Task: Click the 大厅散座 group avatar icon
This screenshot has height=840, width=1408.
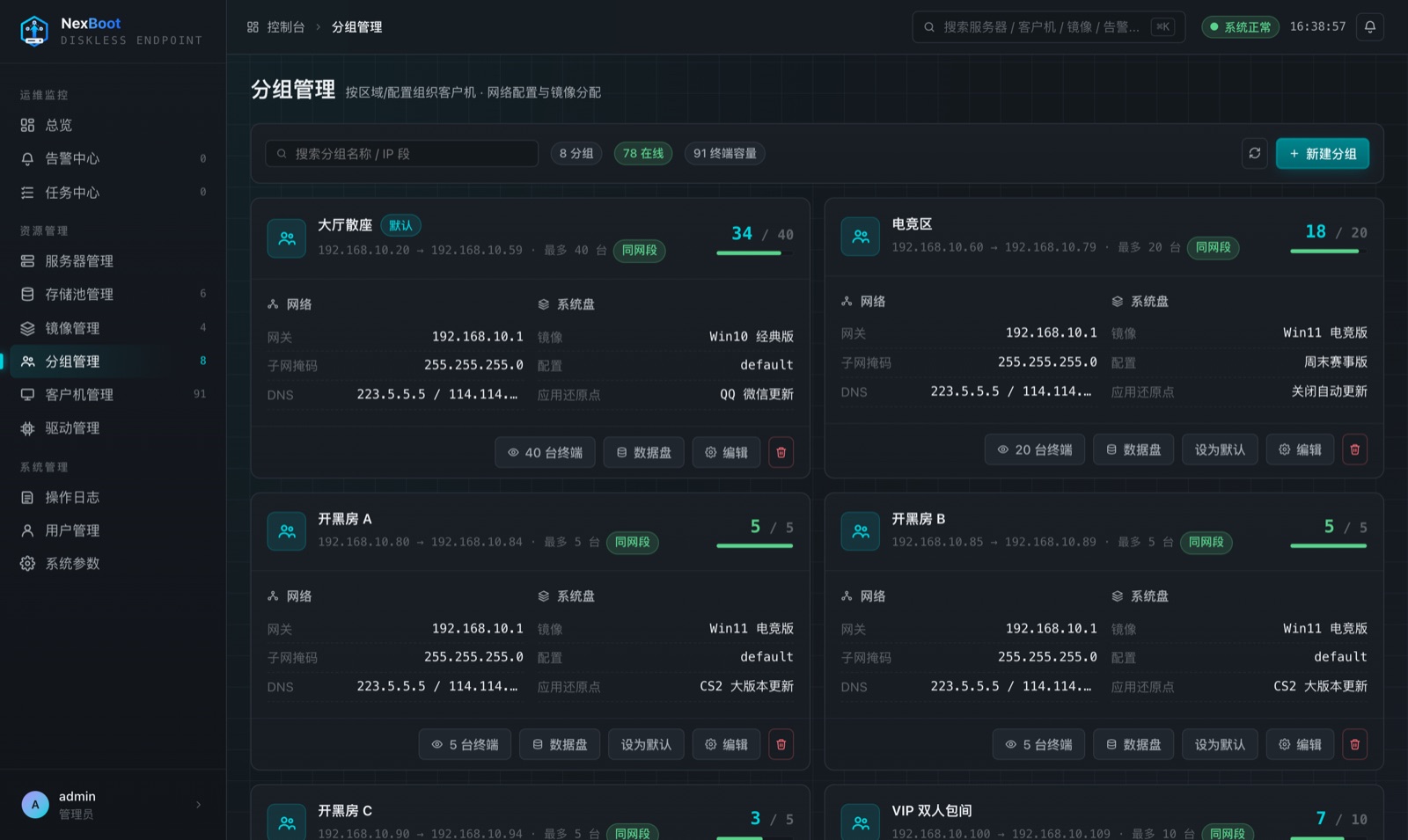Action: click(287, 237)
